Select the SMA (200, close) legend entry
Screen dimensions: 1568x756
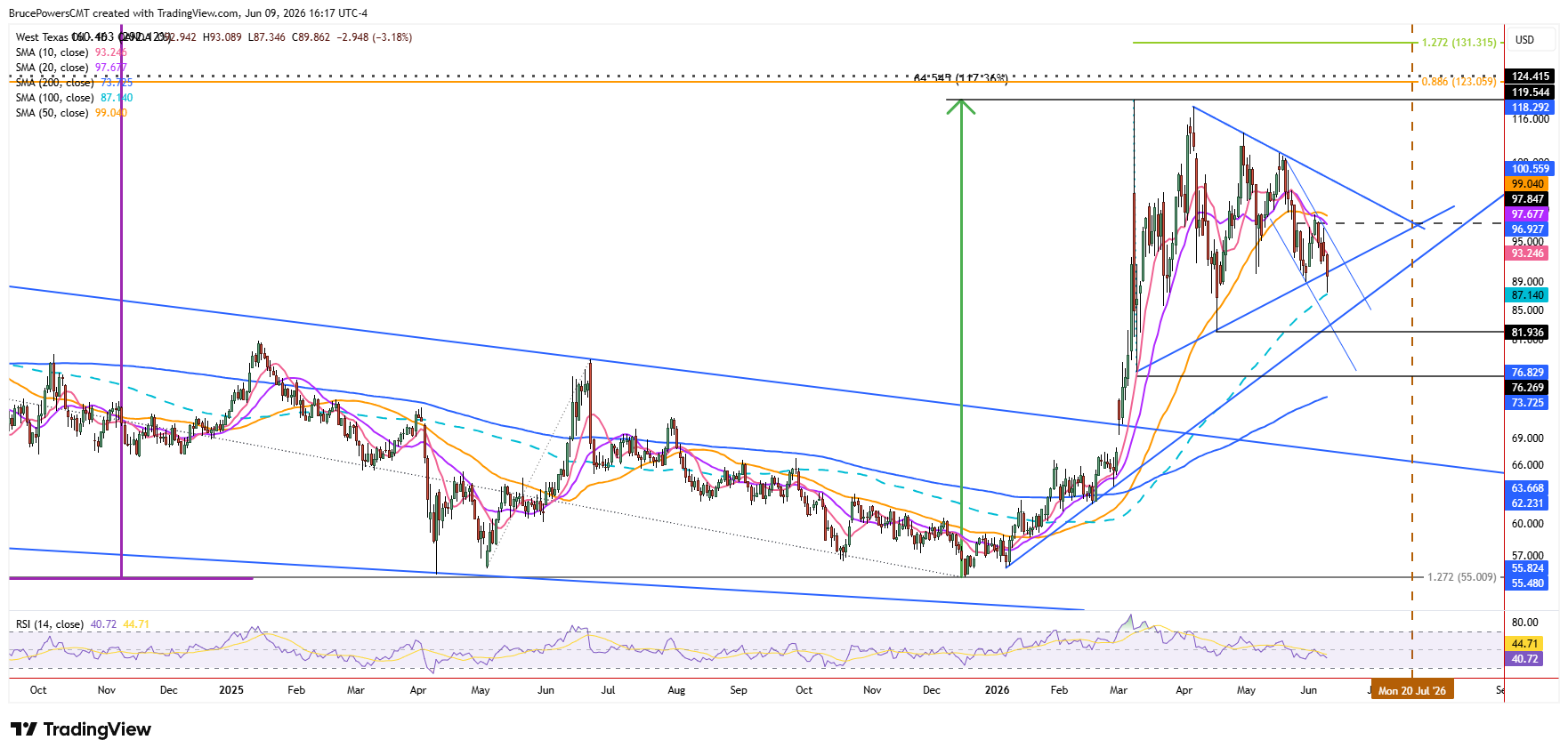74,83
